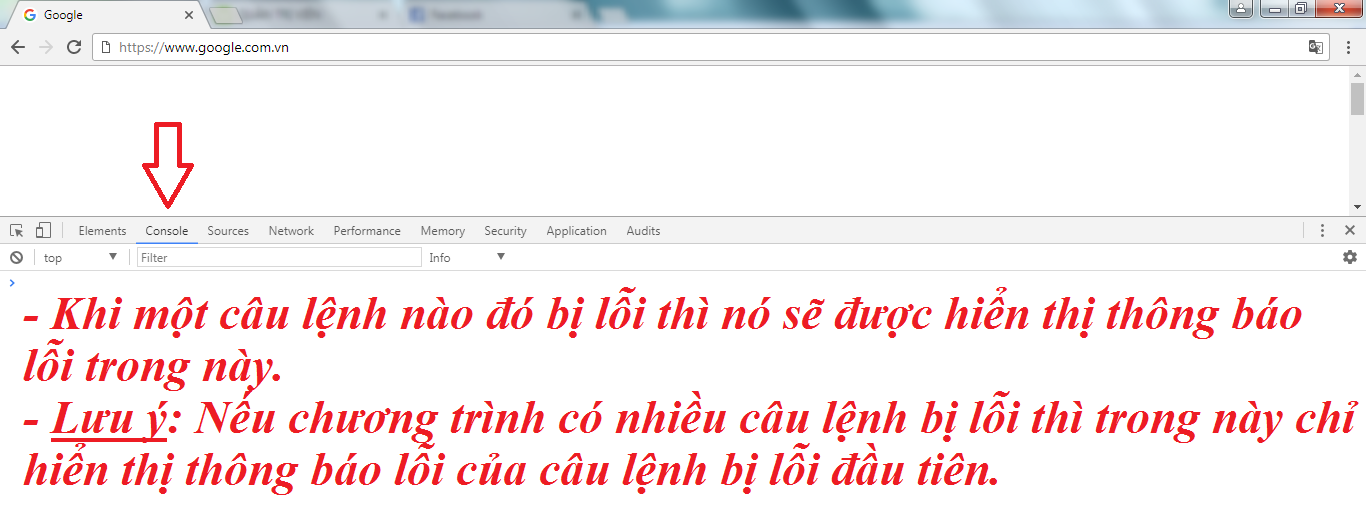This screenshot has width=1366, height=522.
Task: Open the Network tab
Action: click(x=291, y=231)
